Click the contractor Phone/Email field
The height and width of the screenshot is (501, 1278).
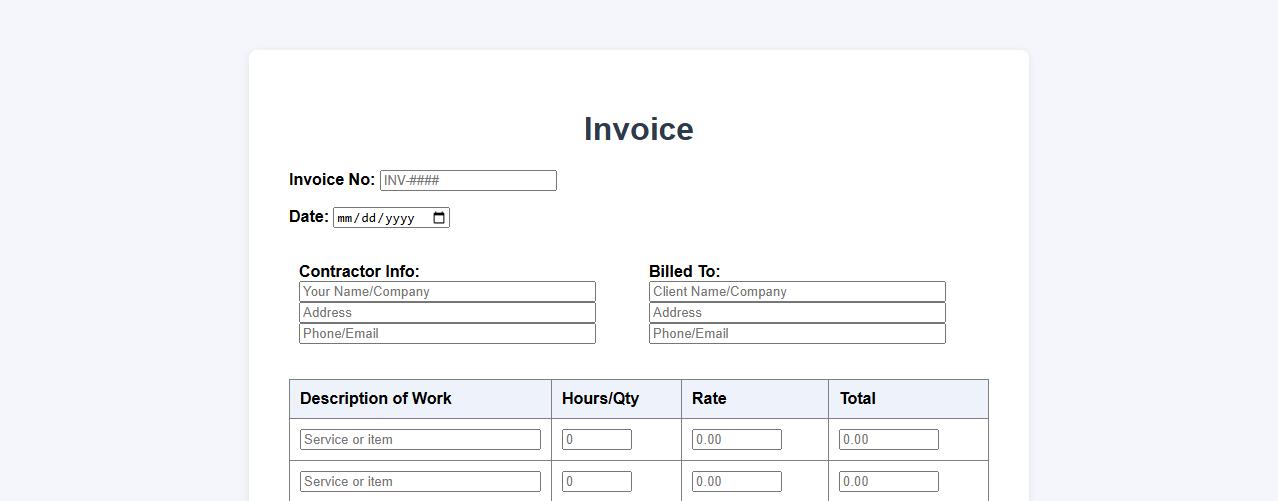tap(447, 334)
